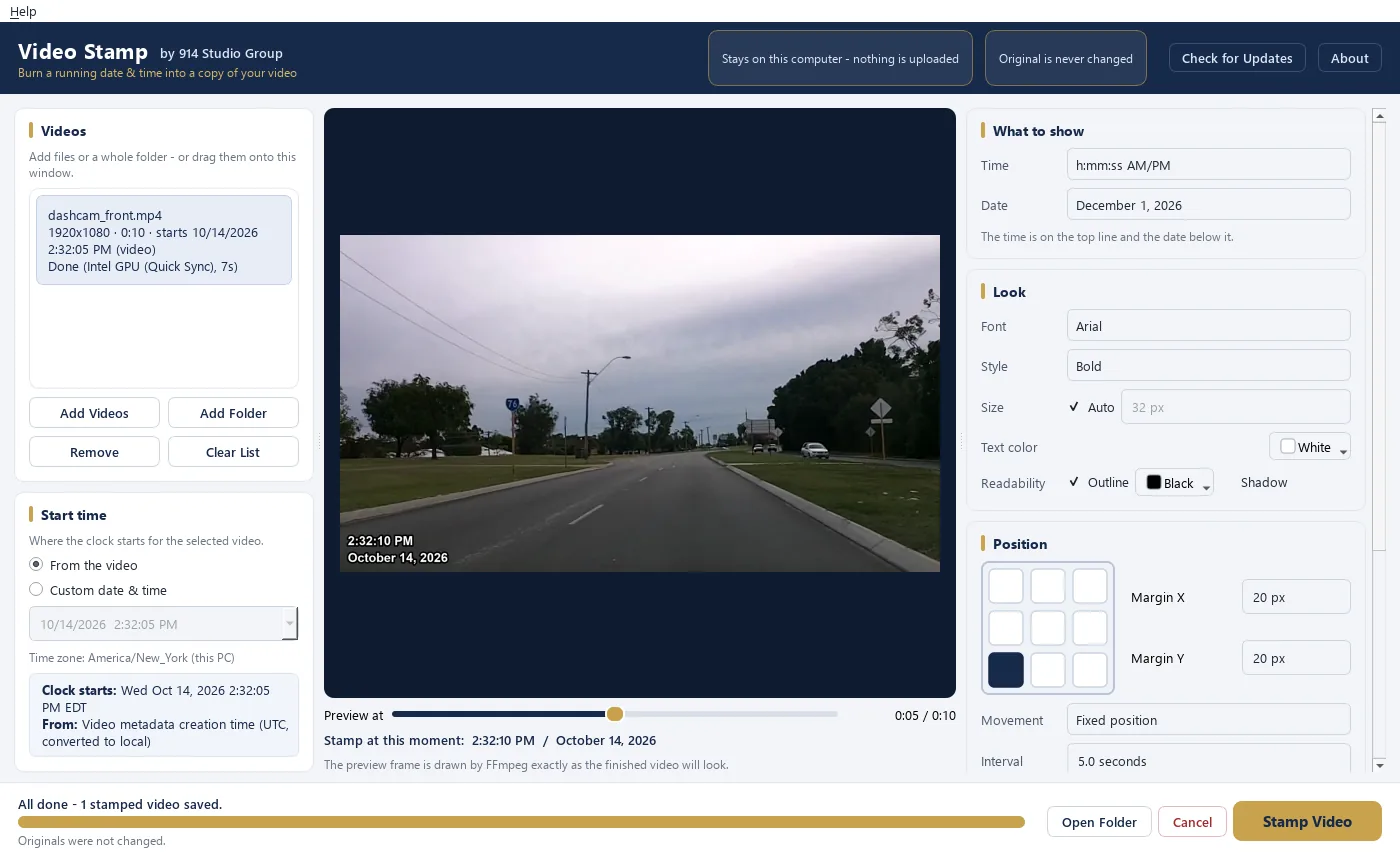The image size is (1400, 860).
Task: Clear the video list
Action: pyautogui.click(x=233, y=452)
